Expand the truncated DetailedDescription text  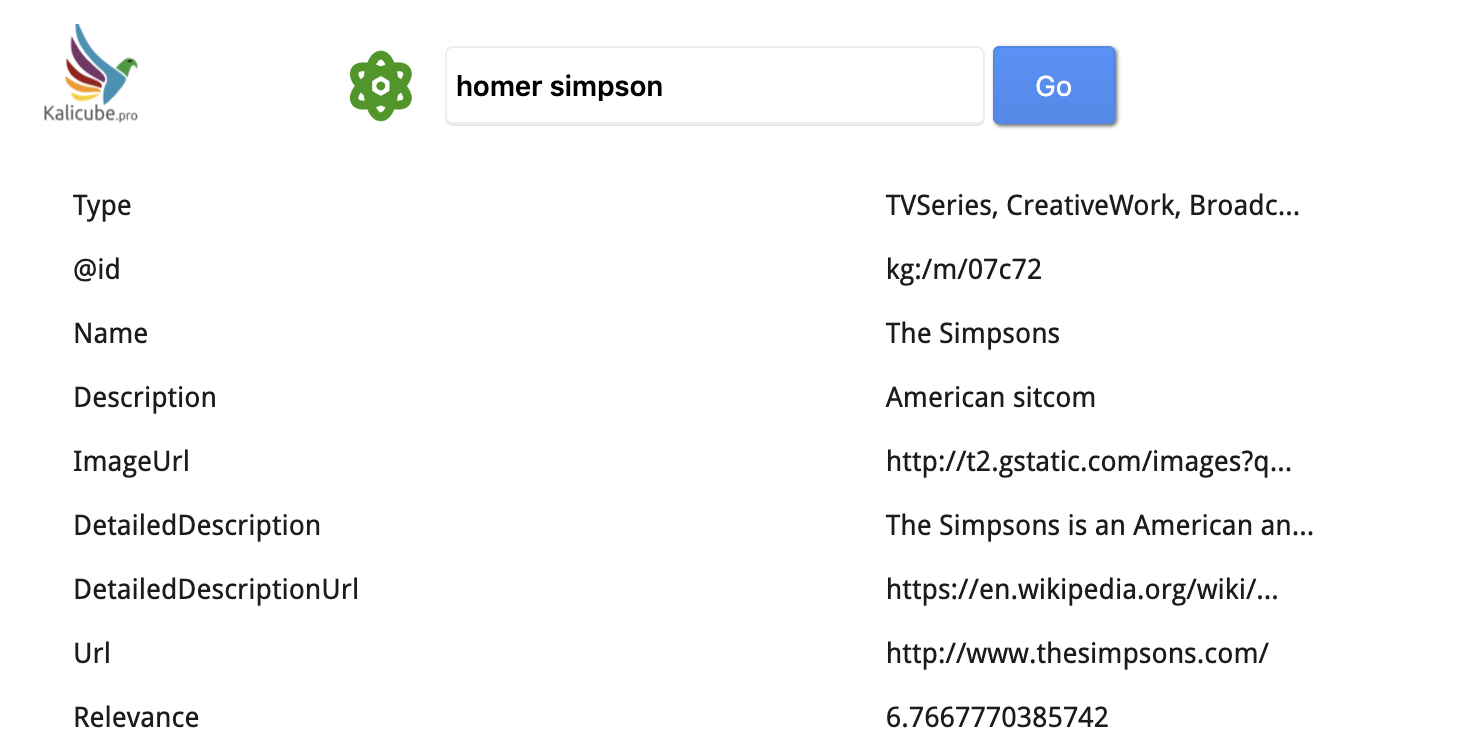[1100, 525]
